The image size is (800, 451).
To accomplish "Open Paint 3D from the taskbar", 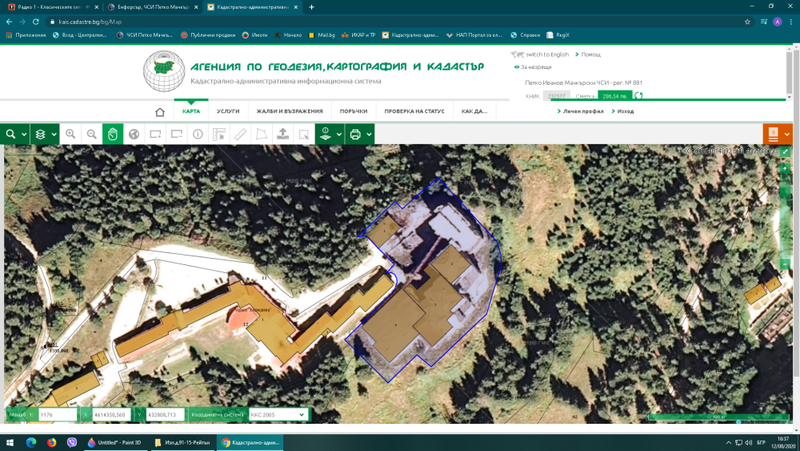I will coord(115,442).
